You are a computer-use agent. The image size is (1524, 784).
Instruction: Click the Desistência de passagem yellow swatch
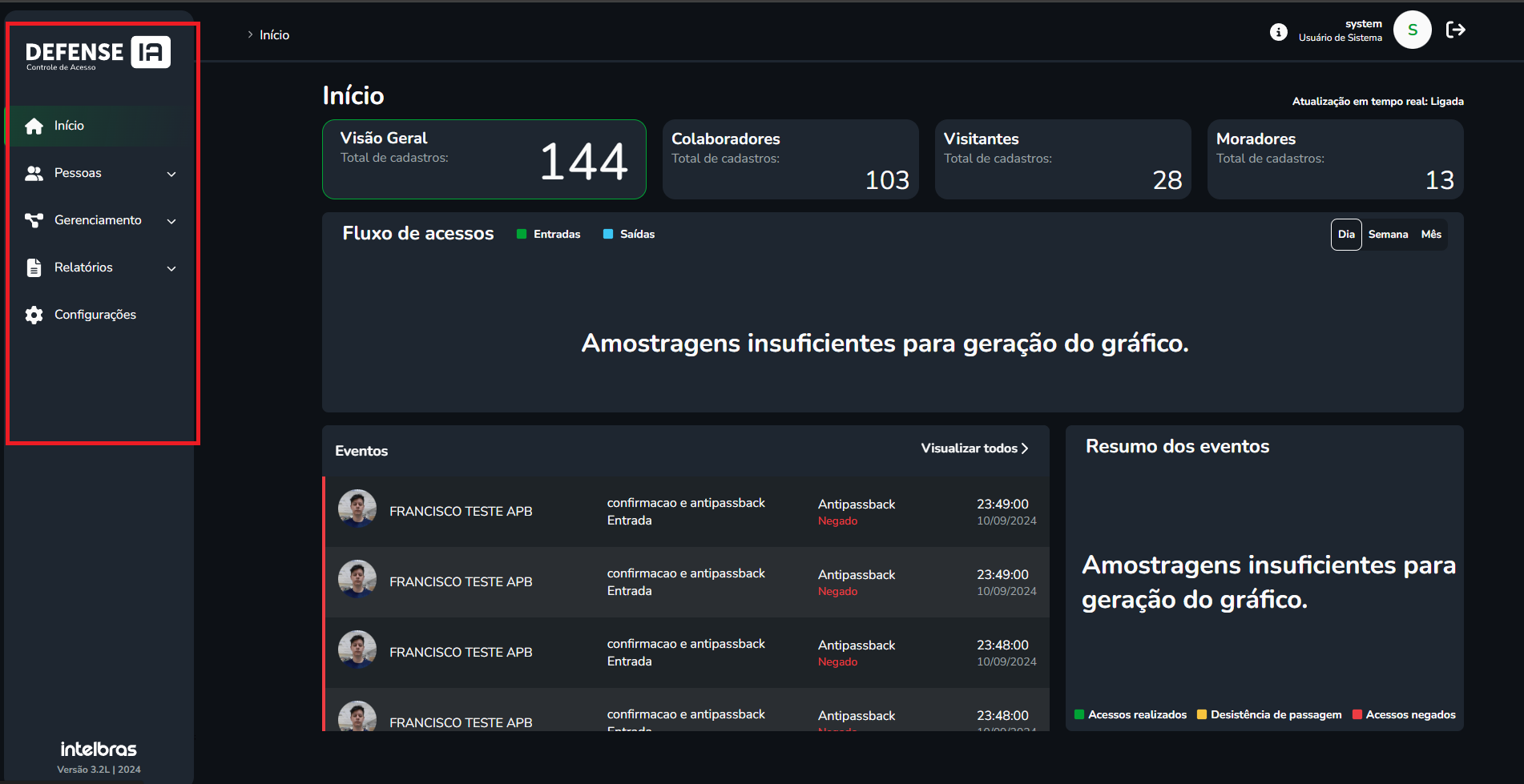tap(1202, 714)
